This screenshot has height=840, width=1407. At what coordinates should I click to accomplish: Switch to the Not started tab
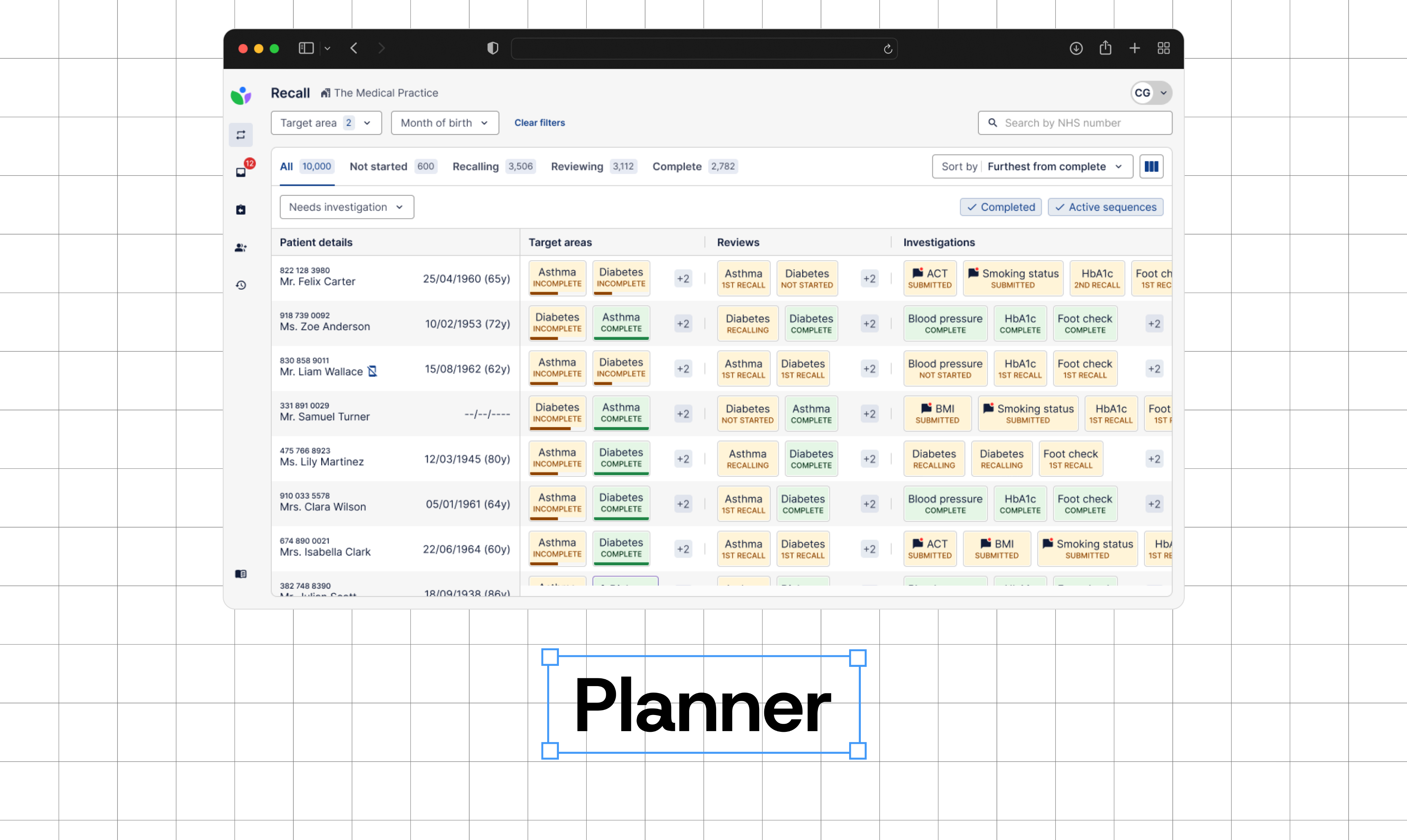378,167
